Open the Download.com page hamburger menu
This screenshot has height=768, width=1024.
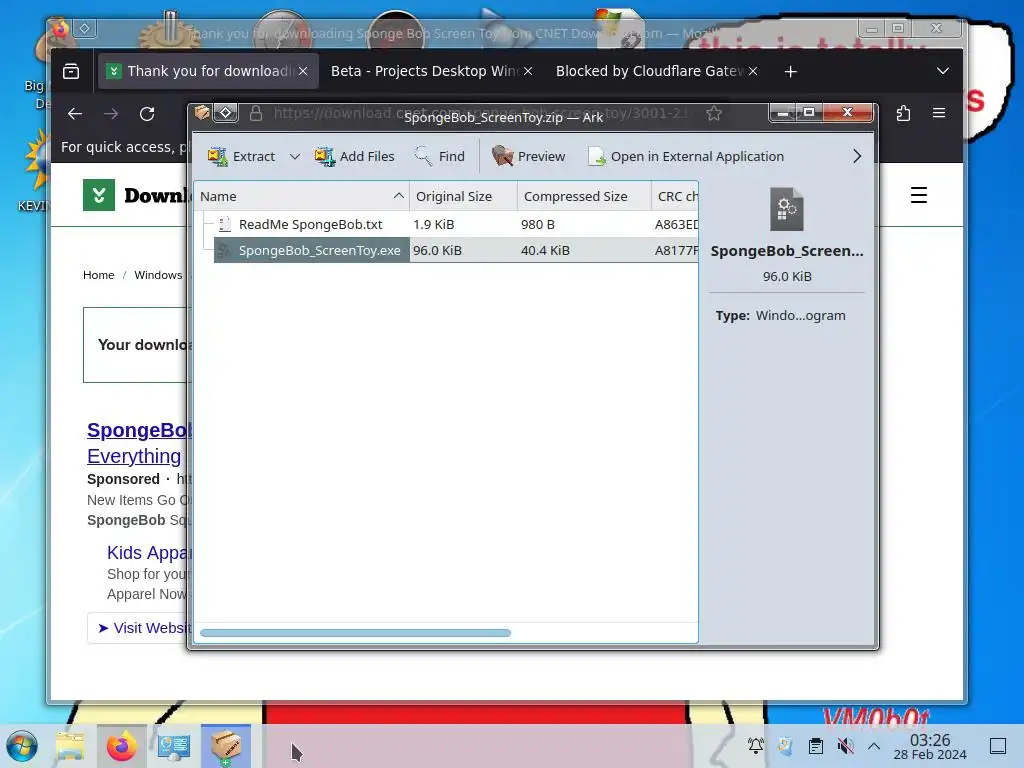coord(919,195)
